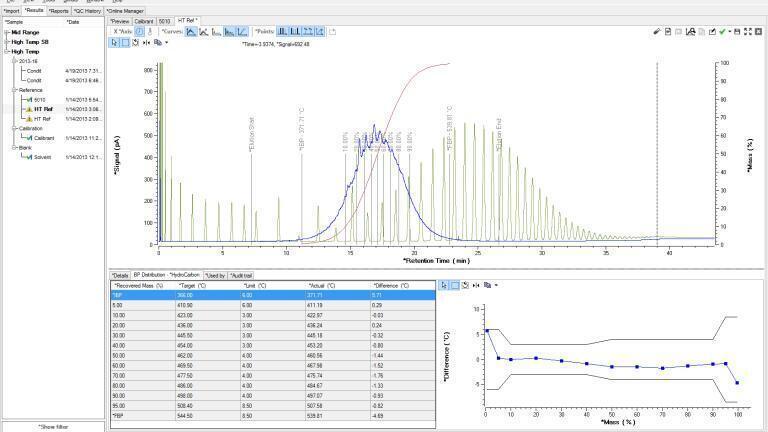Open the dropdown next to green checkmark
Viewport: 768px width, 432px height.
(729, 31)
